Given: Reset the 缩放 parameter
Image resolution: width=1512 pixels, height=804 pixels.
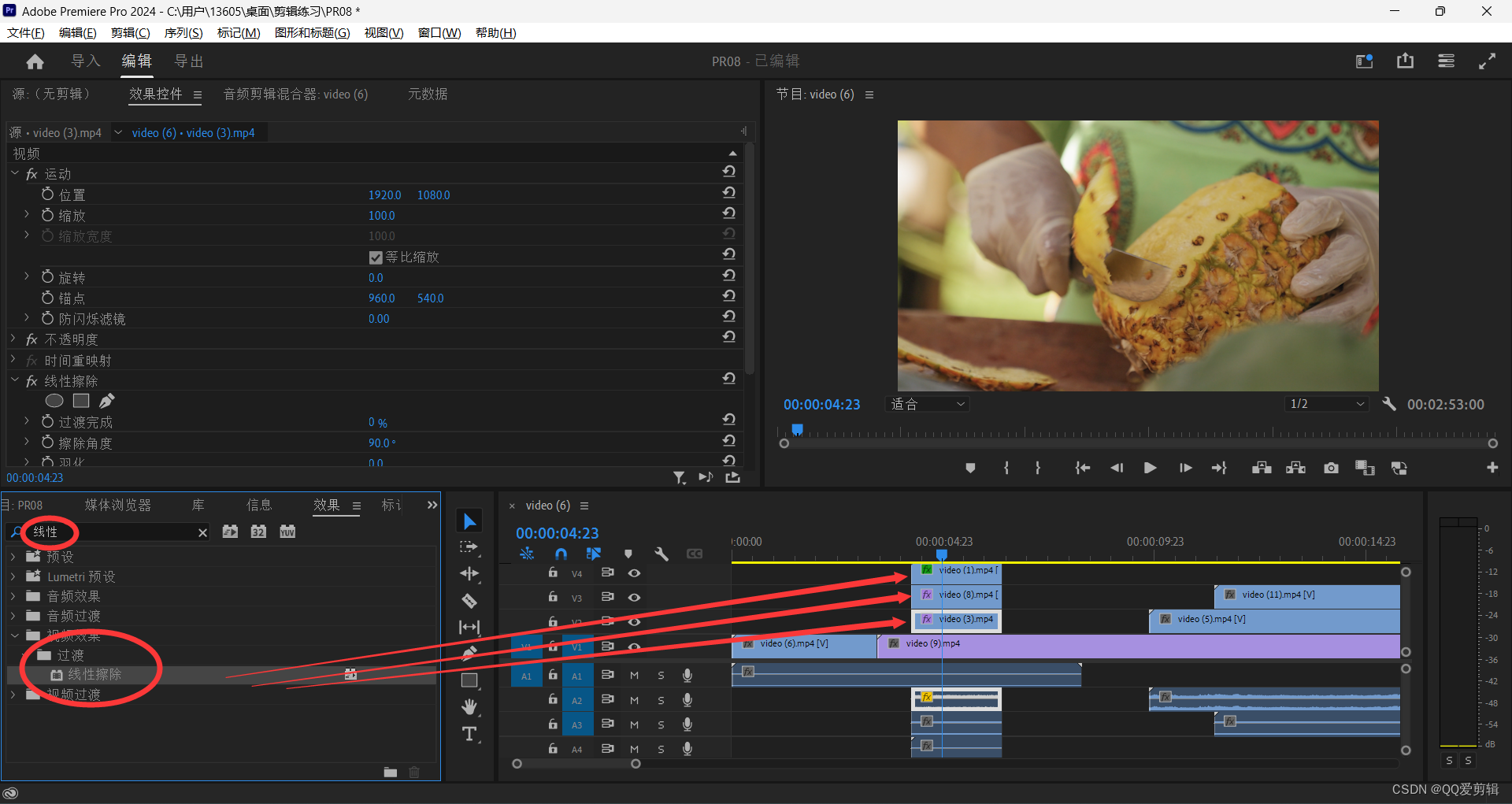Looking at the screenshot, I should click(x=729, y=213).
